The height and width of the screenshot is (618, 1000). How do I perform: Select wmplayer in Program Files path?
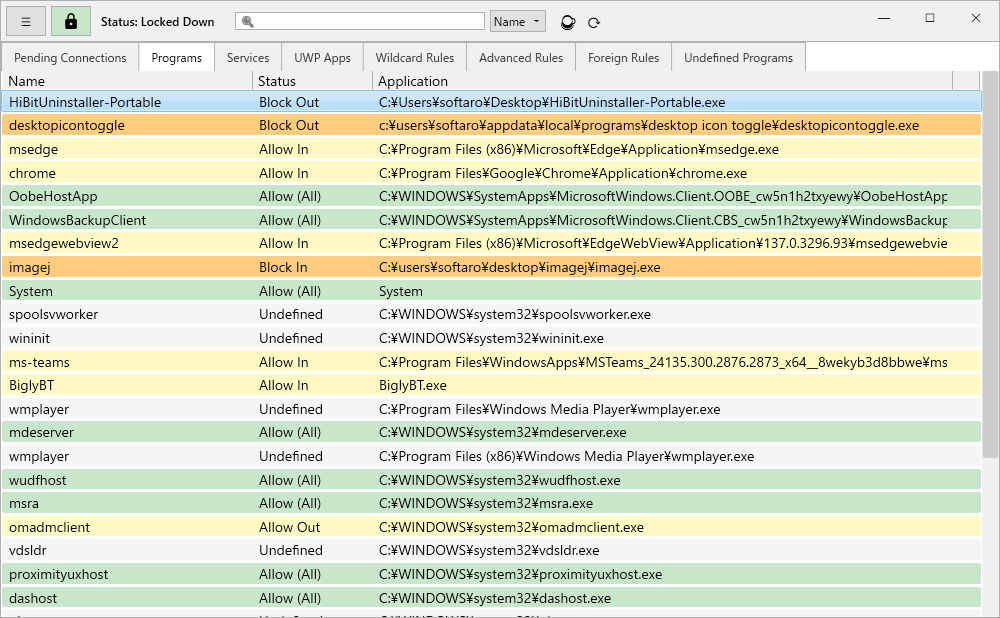click(491, 409)
